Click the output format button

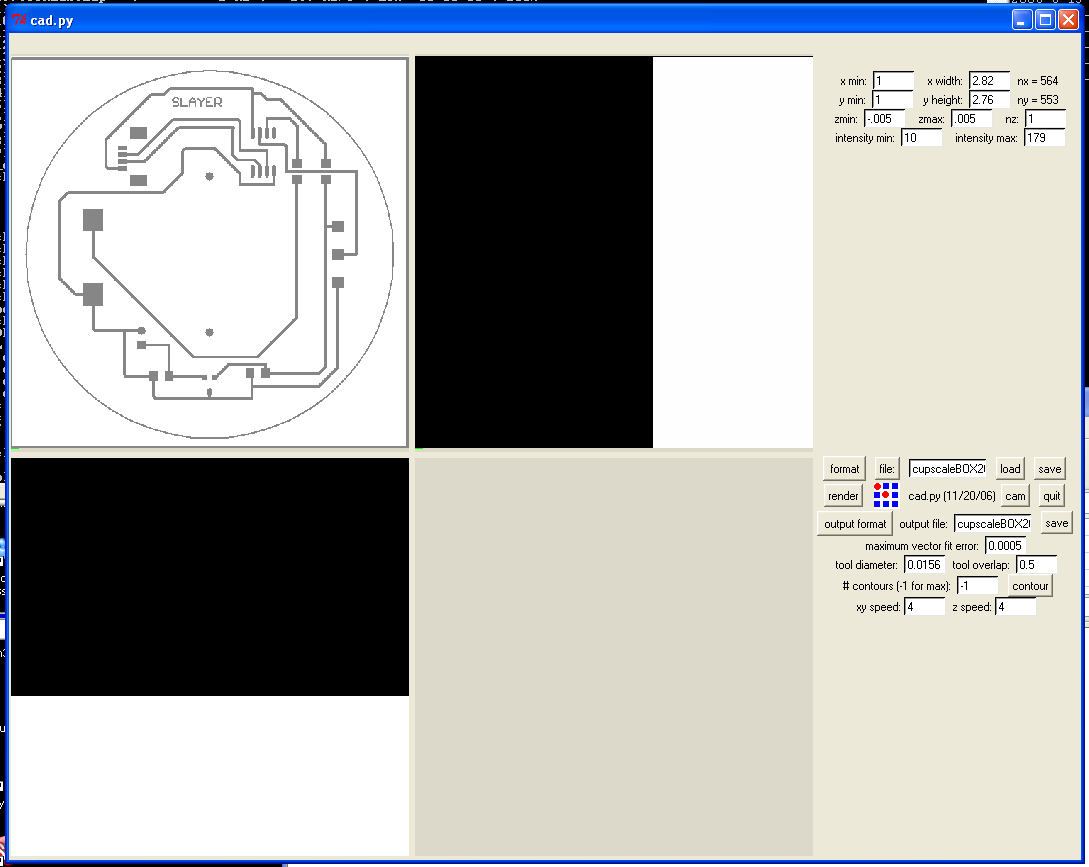pos(855,524)
